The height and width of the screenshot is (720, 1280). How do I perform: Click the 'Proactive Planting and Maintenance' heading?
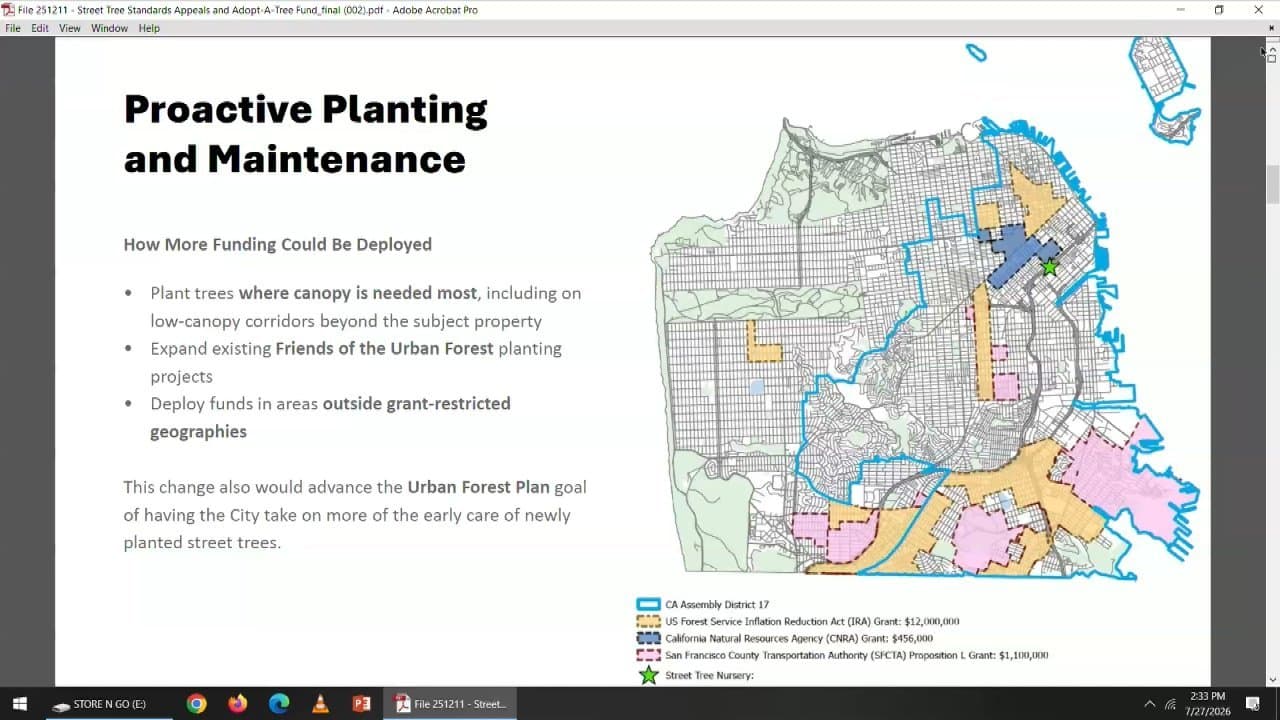pyautogui.click(x=306, y=134)
